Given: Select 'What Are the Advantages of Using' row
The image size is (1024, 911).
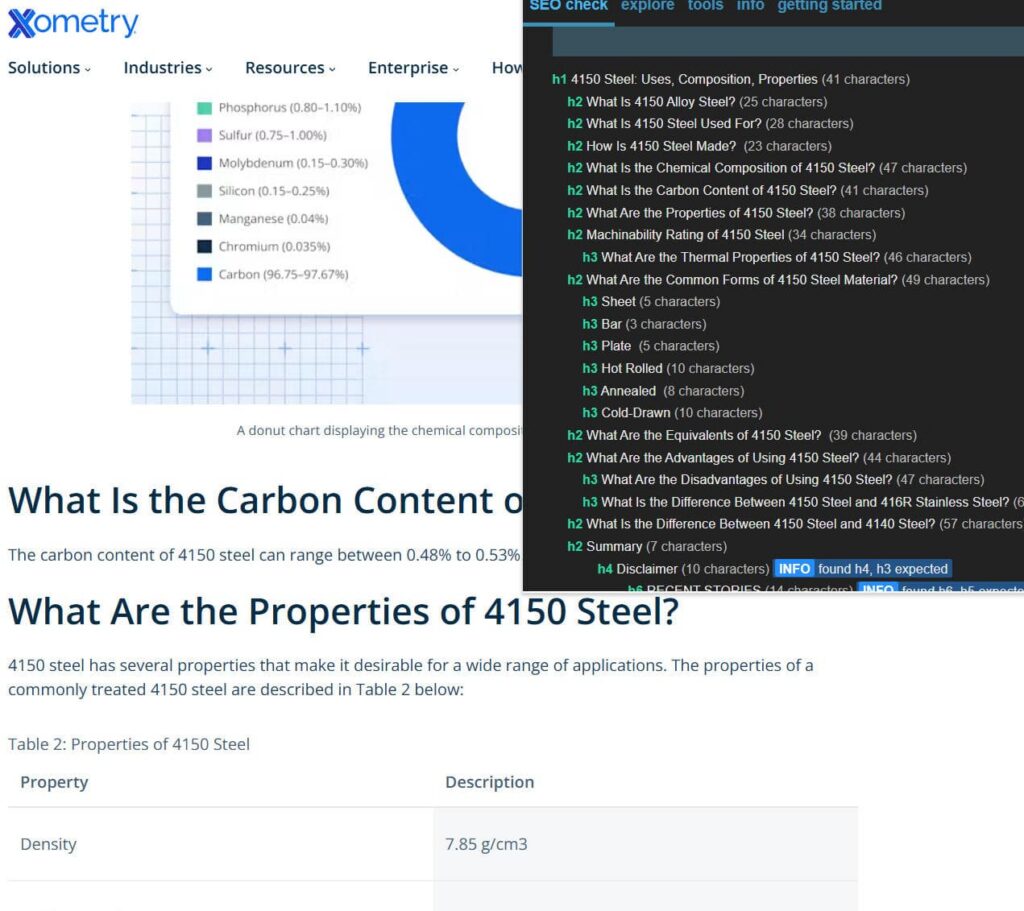Looking at the screenshot, I should pos(758,458).
